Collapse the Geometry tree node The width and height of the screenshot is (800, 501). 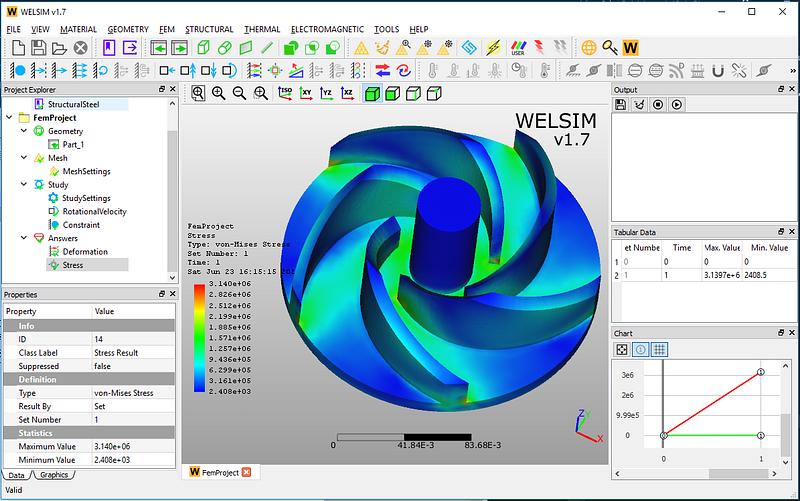24,131
